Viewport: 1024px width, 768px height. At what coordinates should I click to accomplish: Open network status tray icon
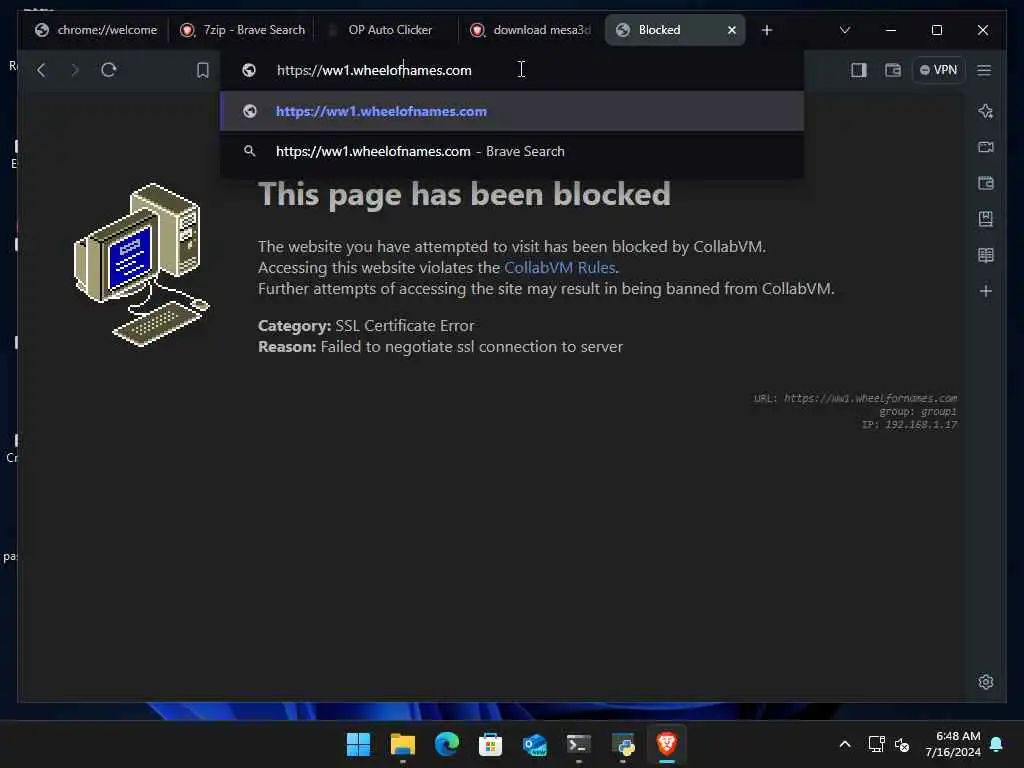point(876,744)
